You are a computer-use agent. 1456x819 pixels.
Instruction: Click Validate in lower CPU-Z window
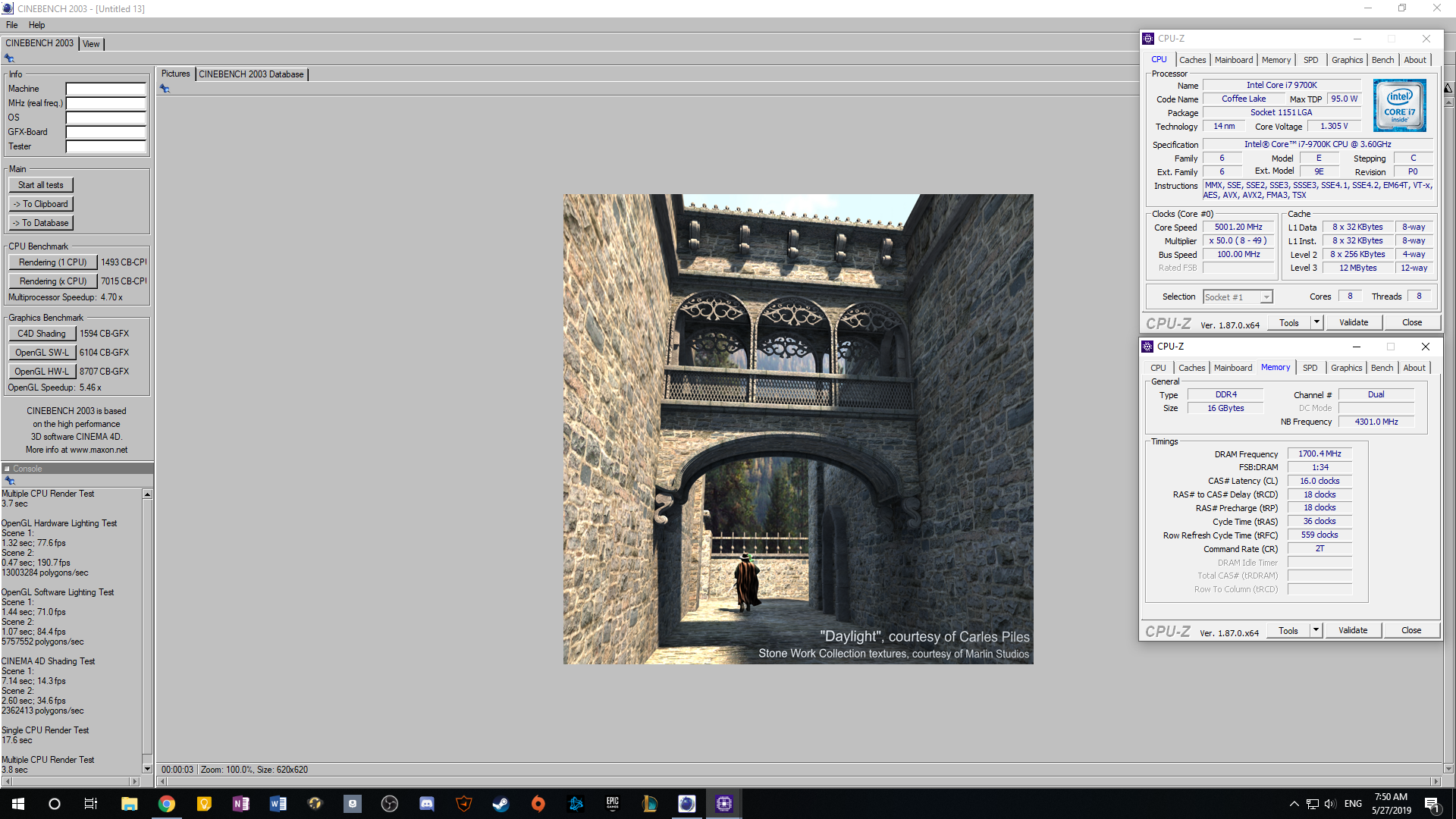[x=1353, y=631]
